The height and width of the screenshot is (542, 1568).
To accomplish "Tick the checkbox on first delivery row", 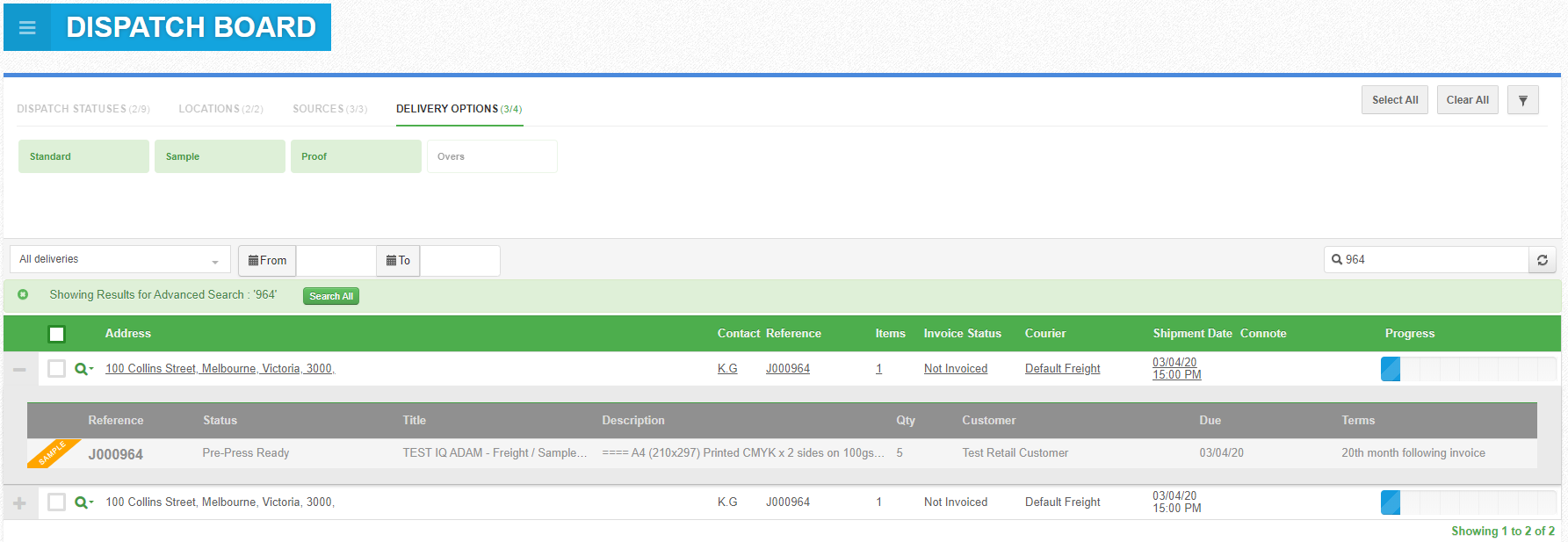I will coord(57,369).
